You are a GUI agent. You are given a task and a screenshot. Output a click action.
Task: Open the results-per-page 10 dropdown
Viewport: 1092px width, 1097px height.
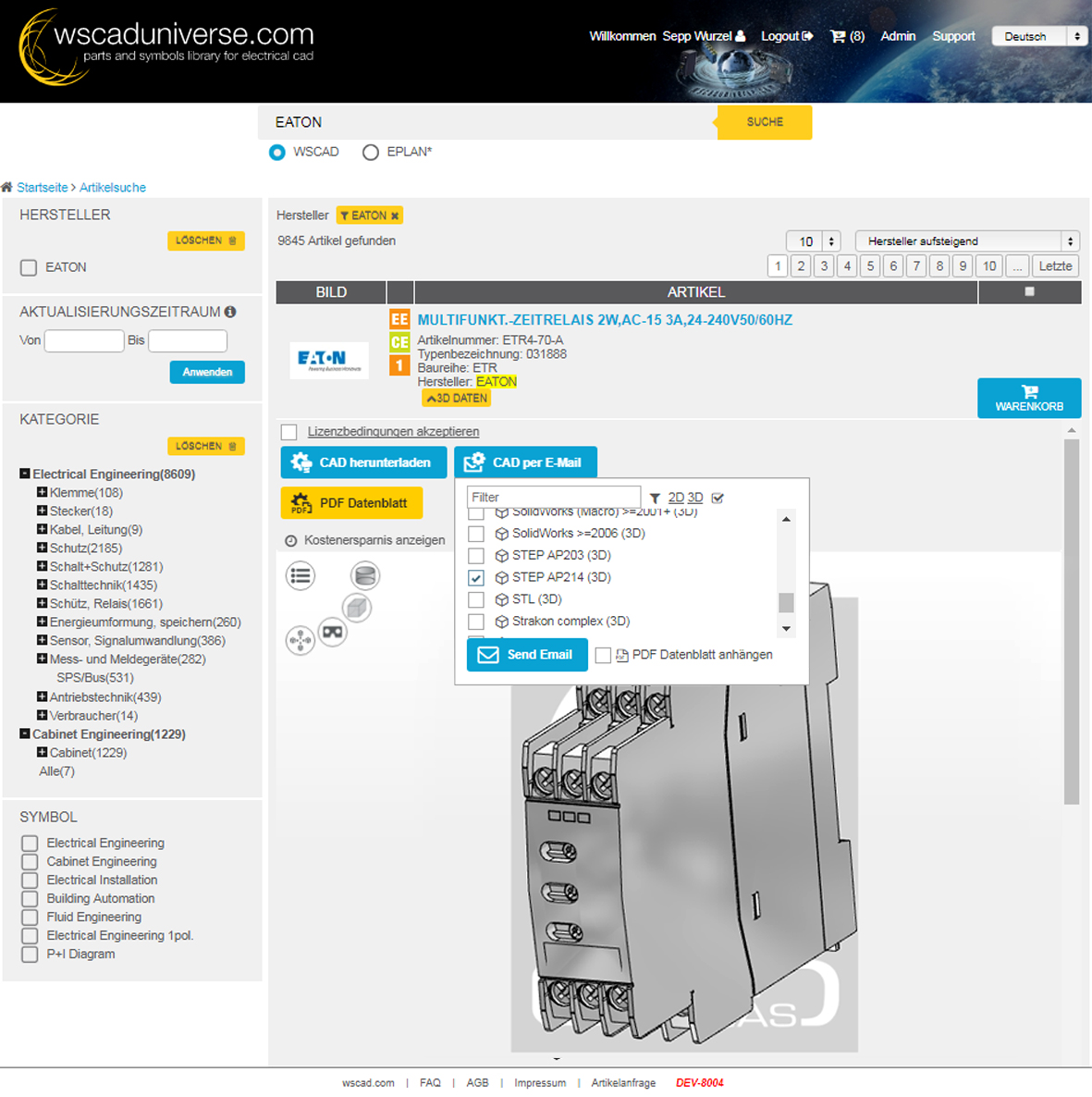(x=813, y=241)
